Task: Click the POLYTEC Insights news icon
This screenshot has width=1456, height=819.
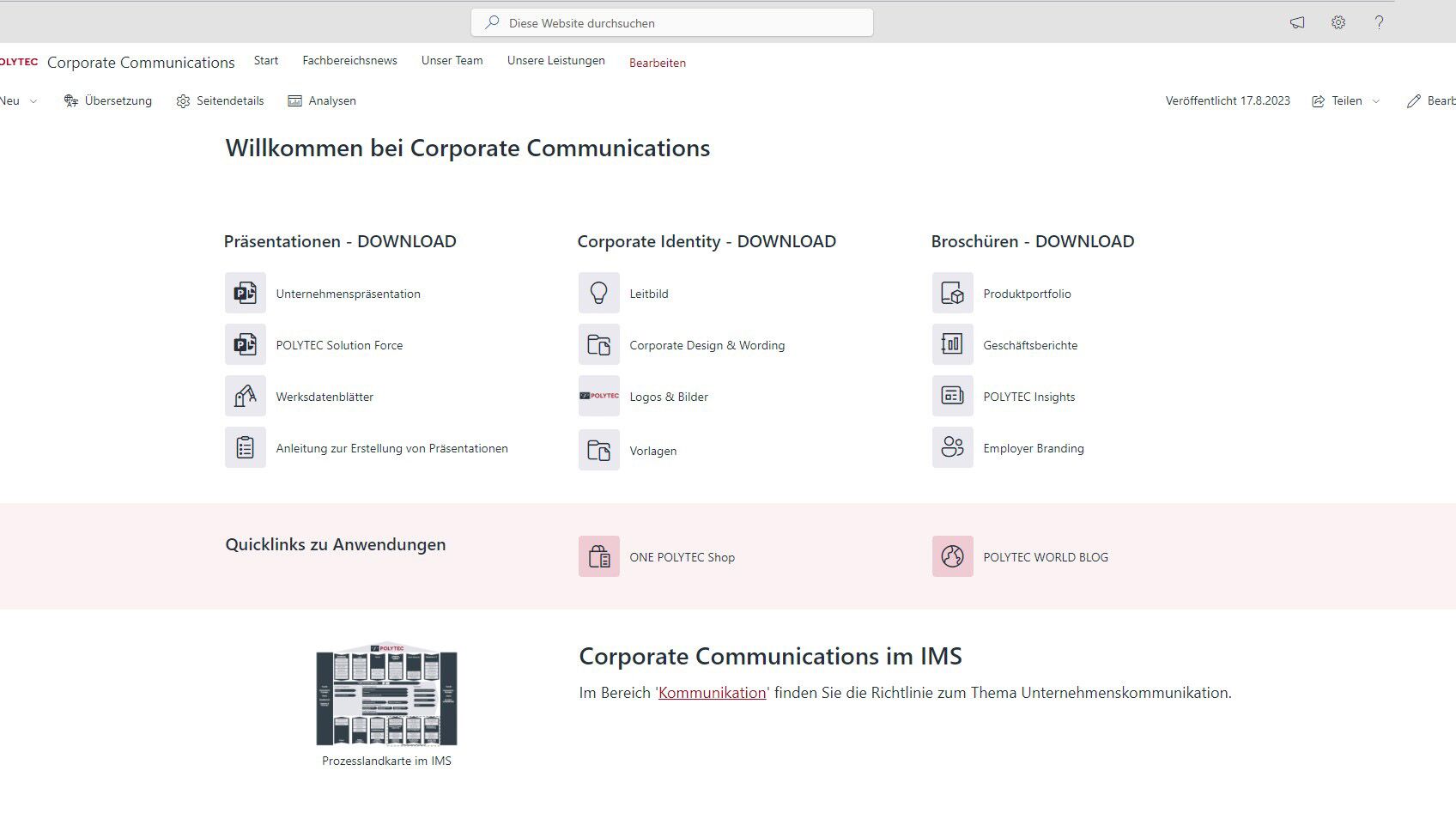Action: pos(953,397)
